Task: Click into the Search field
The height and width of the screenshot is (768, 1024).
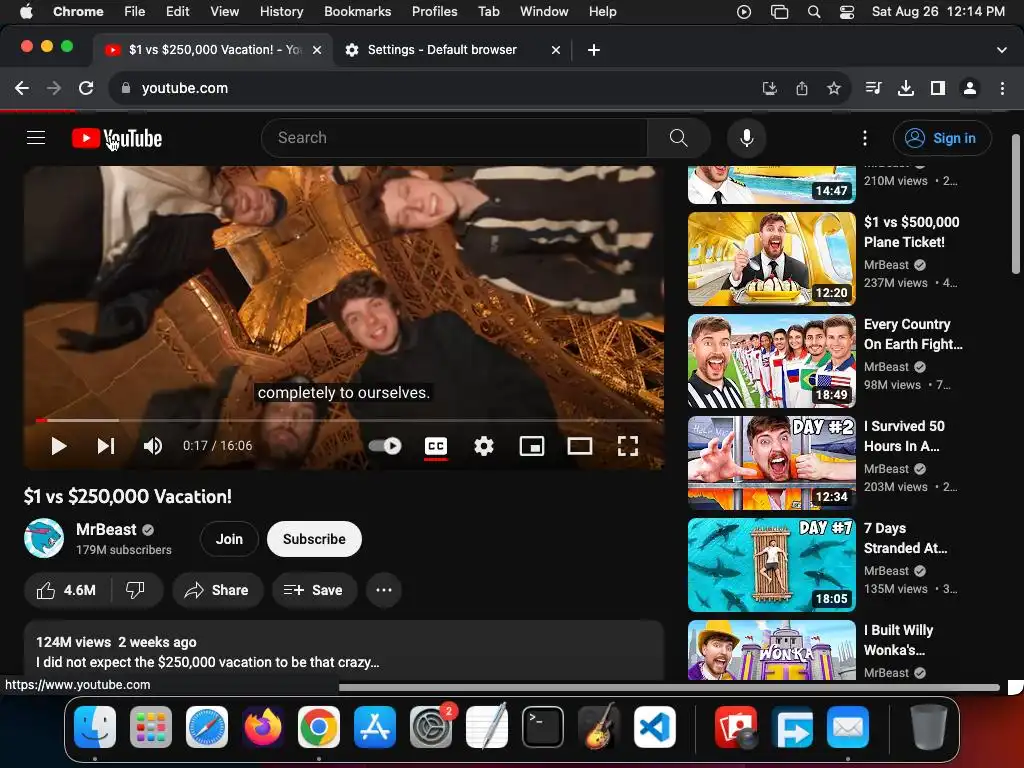Action: (455, 138)
